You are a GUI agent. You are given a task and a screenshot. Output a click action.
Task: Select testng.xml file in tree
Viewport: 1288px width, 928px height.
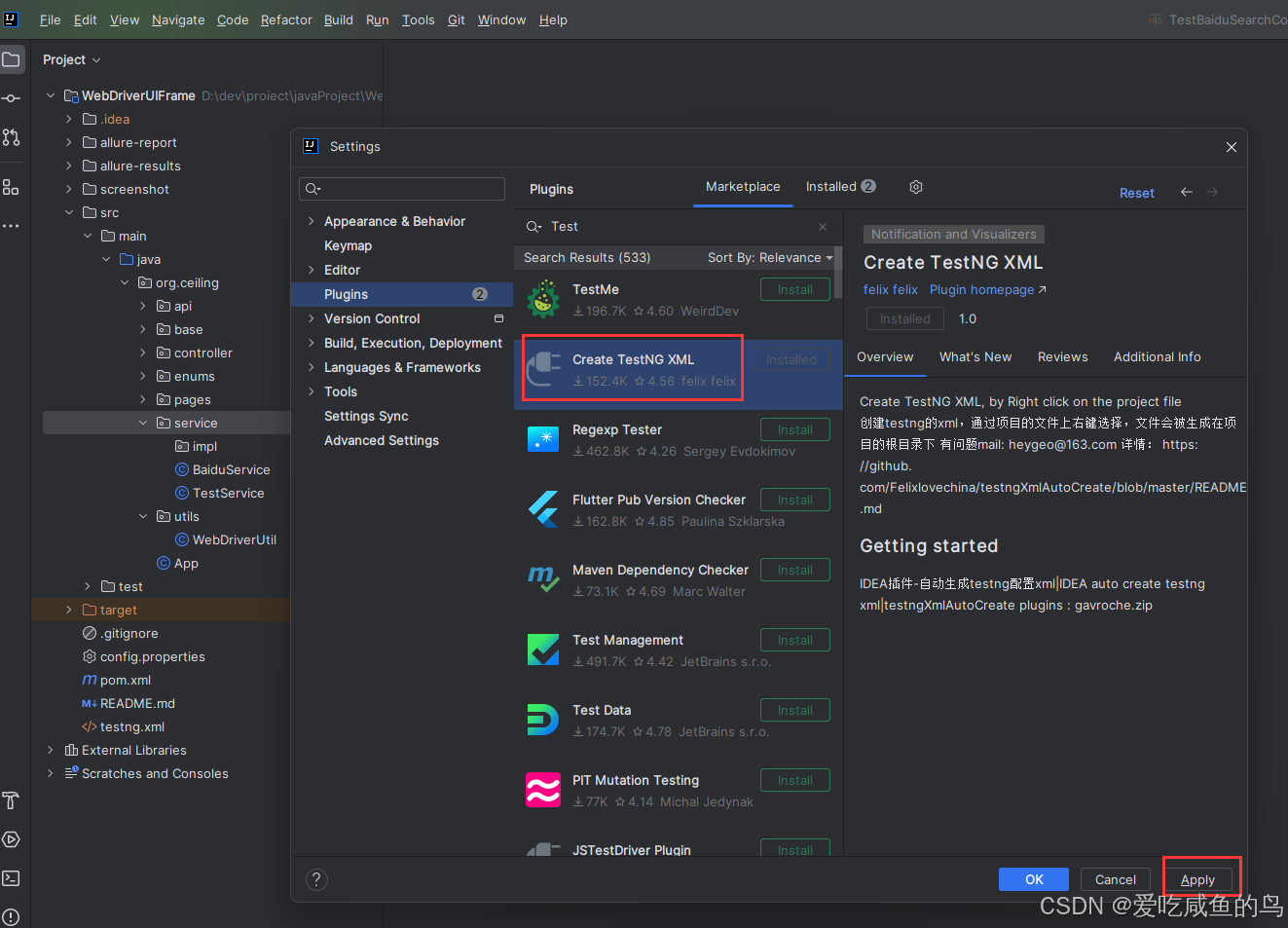coord(132,726)
